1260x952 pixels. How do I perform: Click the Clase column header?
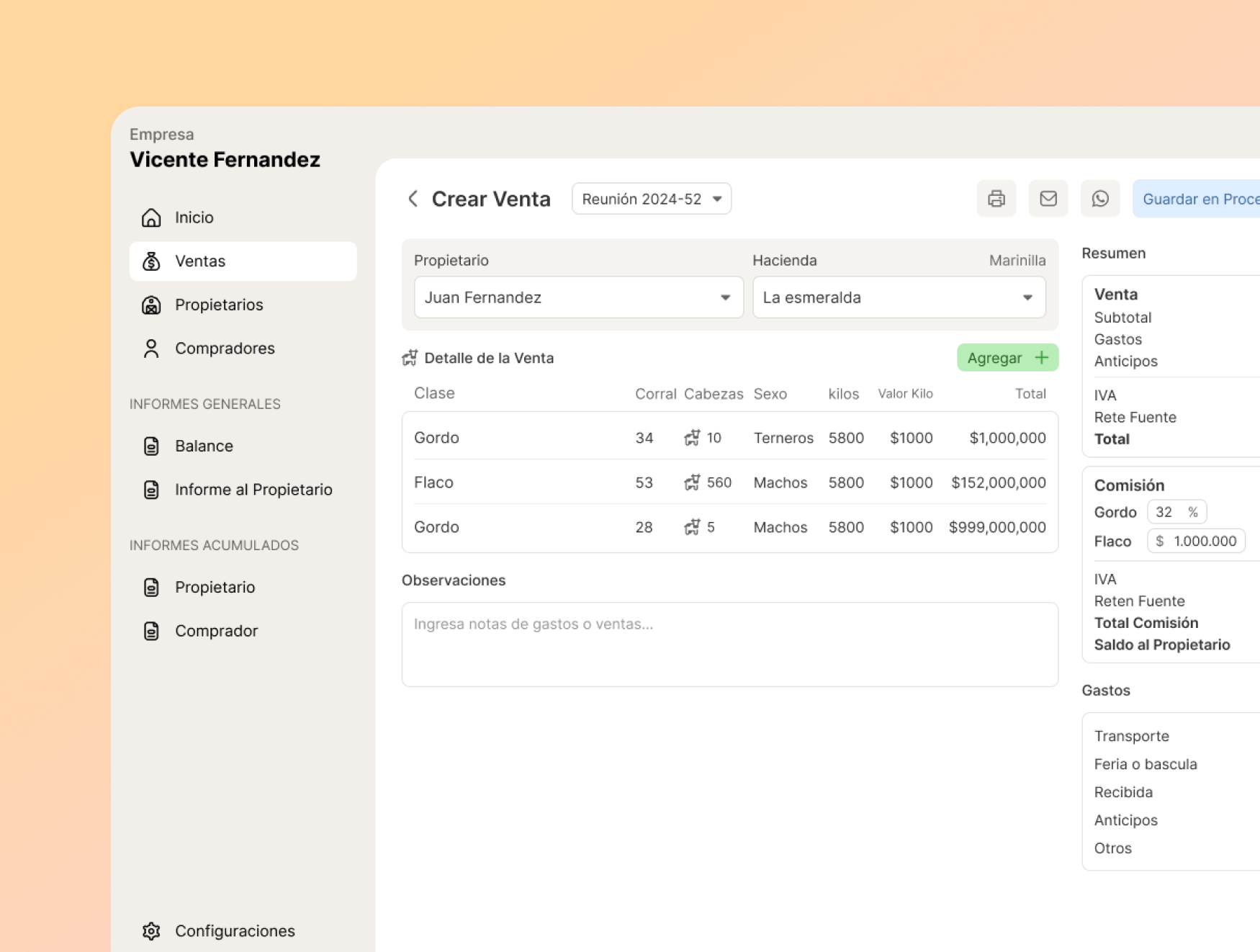point(434,393)
